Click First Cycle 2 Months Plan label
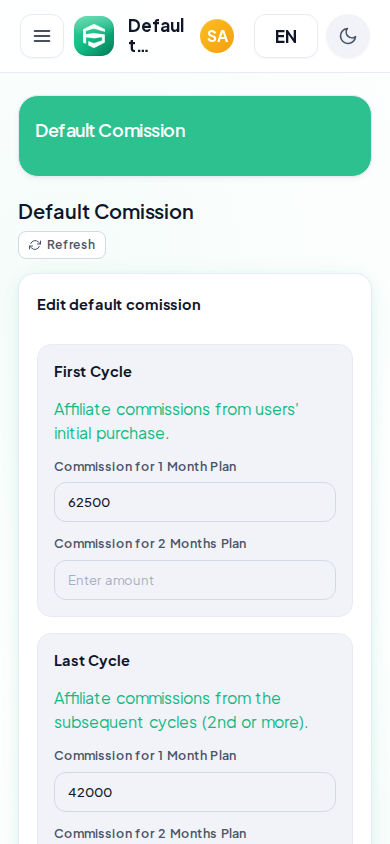This screenshot has height=844, width=390. coord(150,544)
